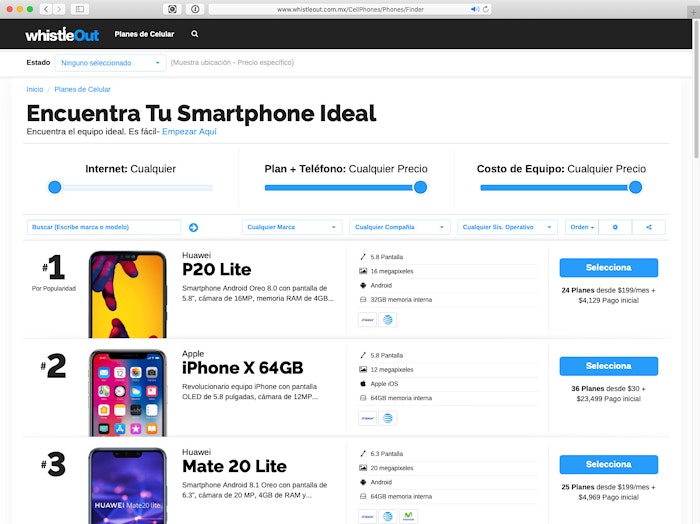Click the 'Empezar Aquí' link
This screenshot has width=700, height=524.
click(189, 132)
